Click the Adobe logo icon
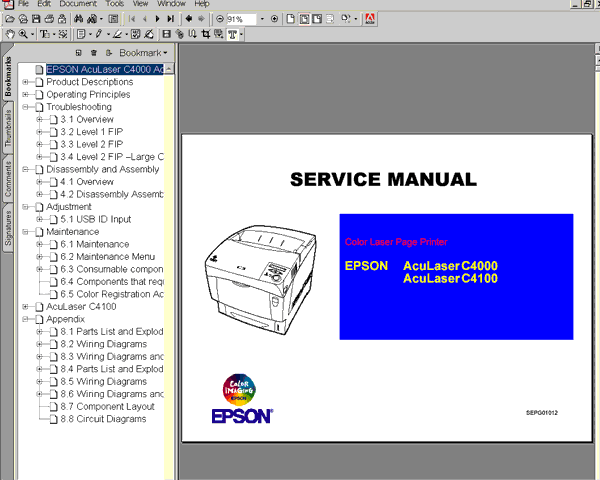 (x=370, y=19)
